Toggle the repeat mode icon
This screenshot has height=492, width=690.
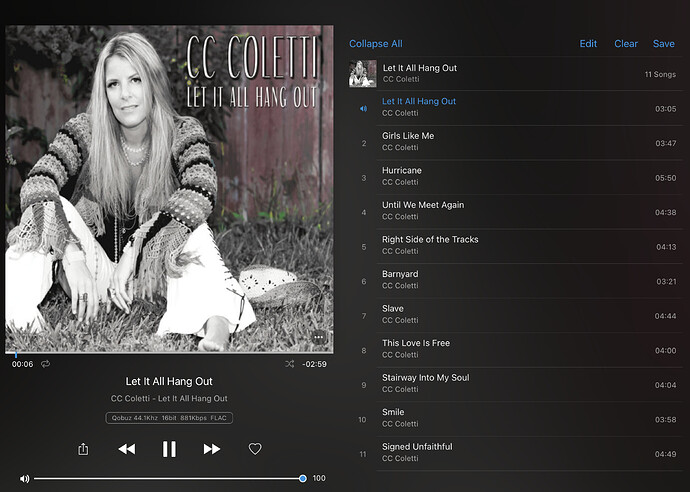[45, 364]
